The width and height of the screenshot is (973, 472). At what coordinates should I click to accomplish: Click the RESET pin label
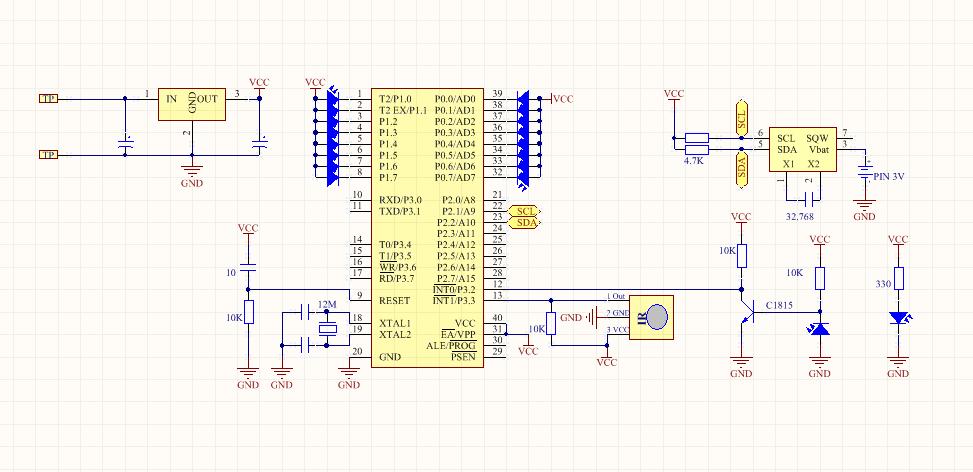(x=395, y=301)
